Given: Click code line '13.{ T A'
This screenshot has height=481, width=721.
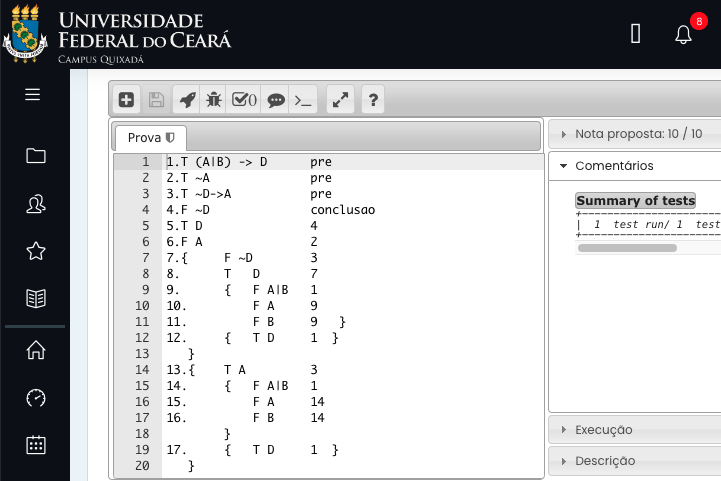Looking at the screenshot, I should tap(206, 370).
